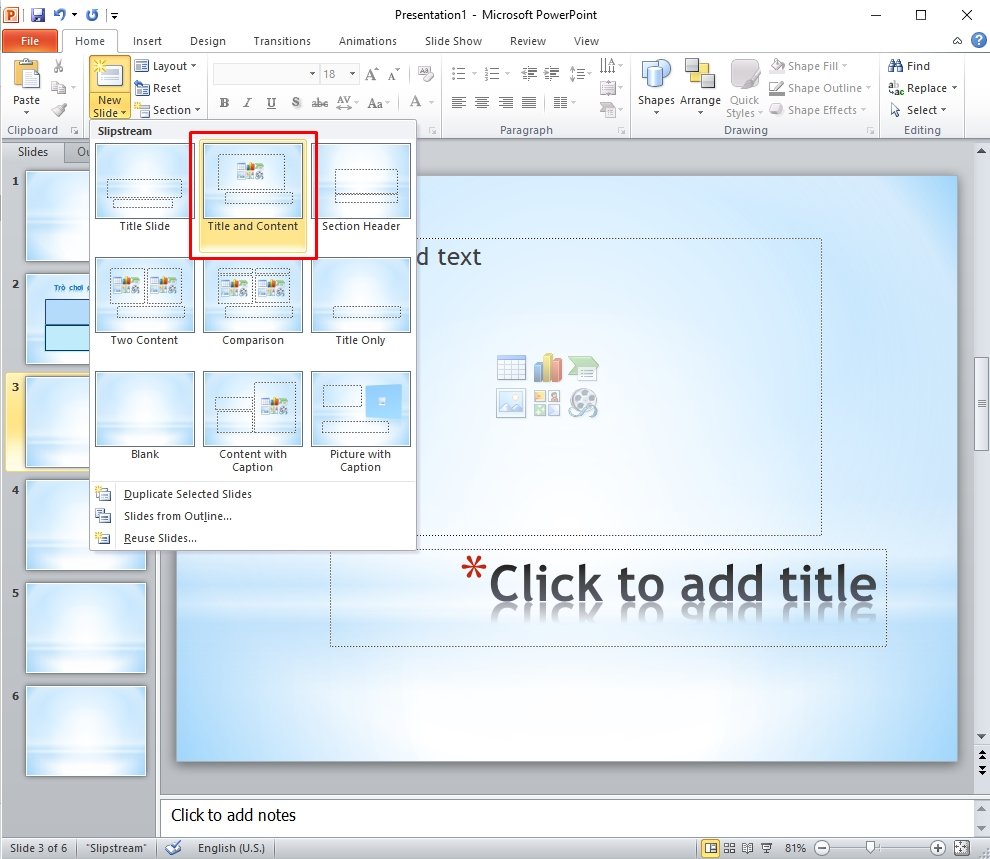Click Increase Font Size icon
Viewport: 990px width, 859px height.
click(x=372, y=74)
